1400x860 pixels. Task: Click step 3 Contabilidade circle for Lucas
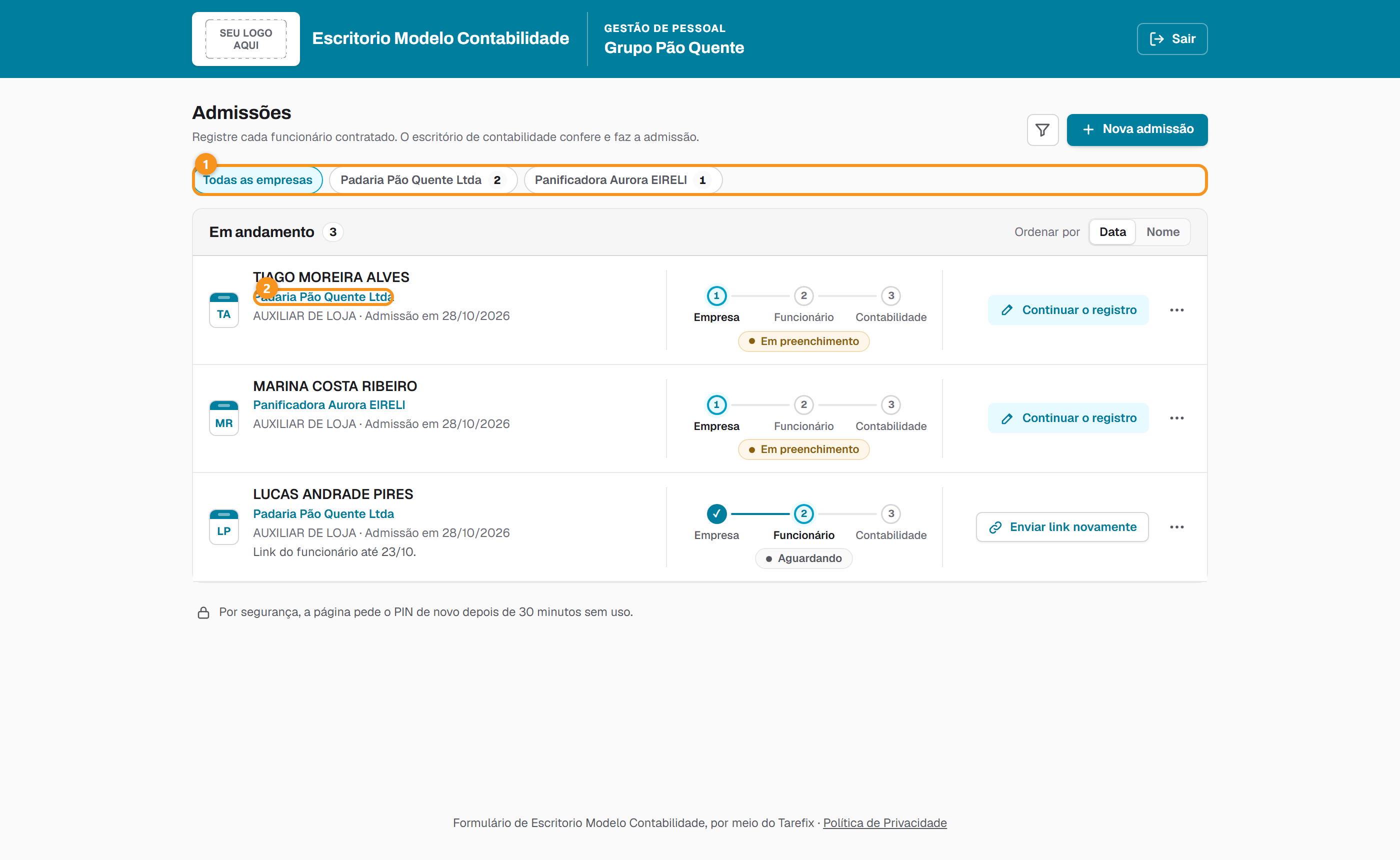point(891,513)
